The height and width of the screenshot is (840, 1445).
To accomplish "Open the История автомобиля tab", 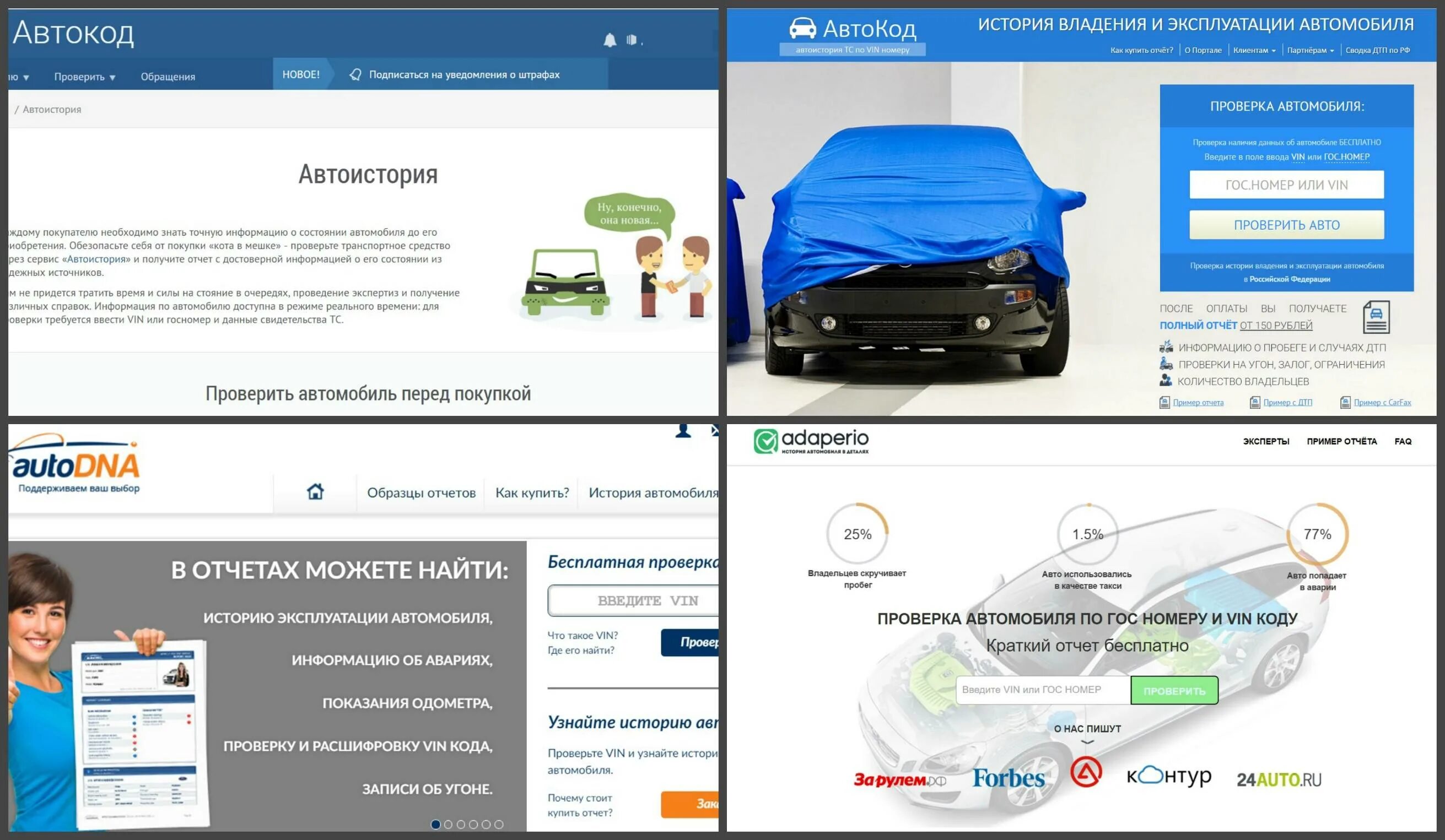I will [x=653, y=493].
